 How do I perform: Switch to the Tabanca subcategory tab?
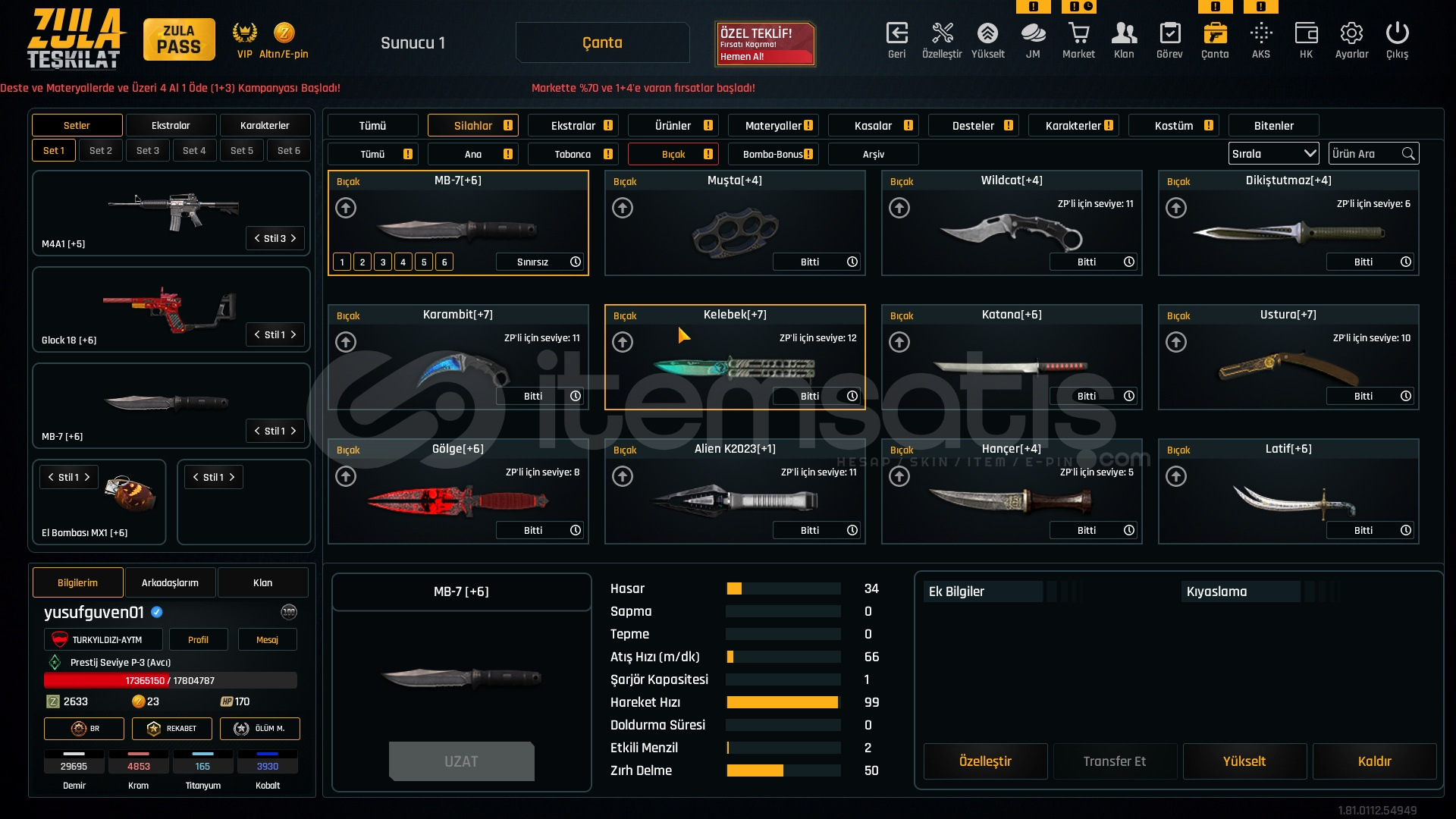point(573,154)
